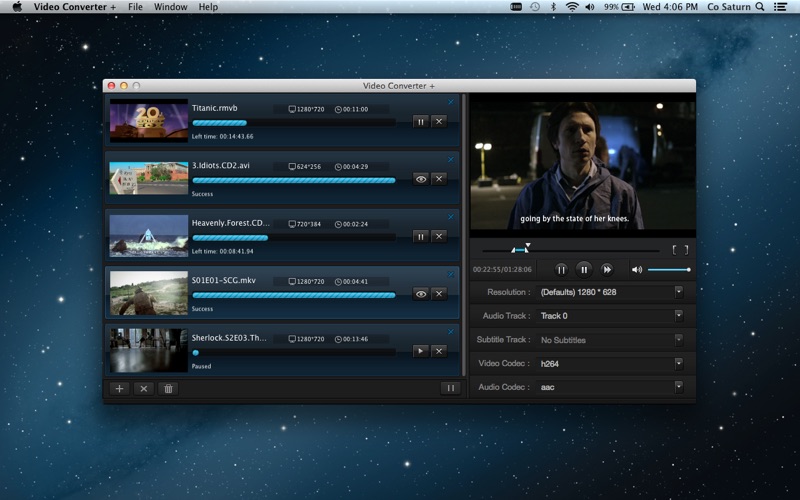This screenshot has height=500, width=800.
Task: Click the file list scrollbar
Action: tap(464, 235)
